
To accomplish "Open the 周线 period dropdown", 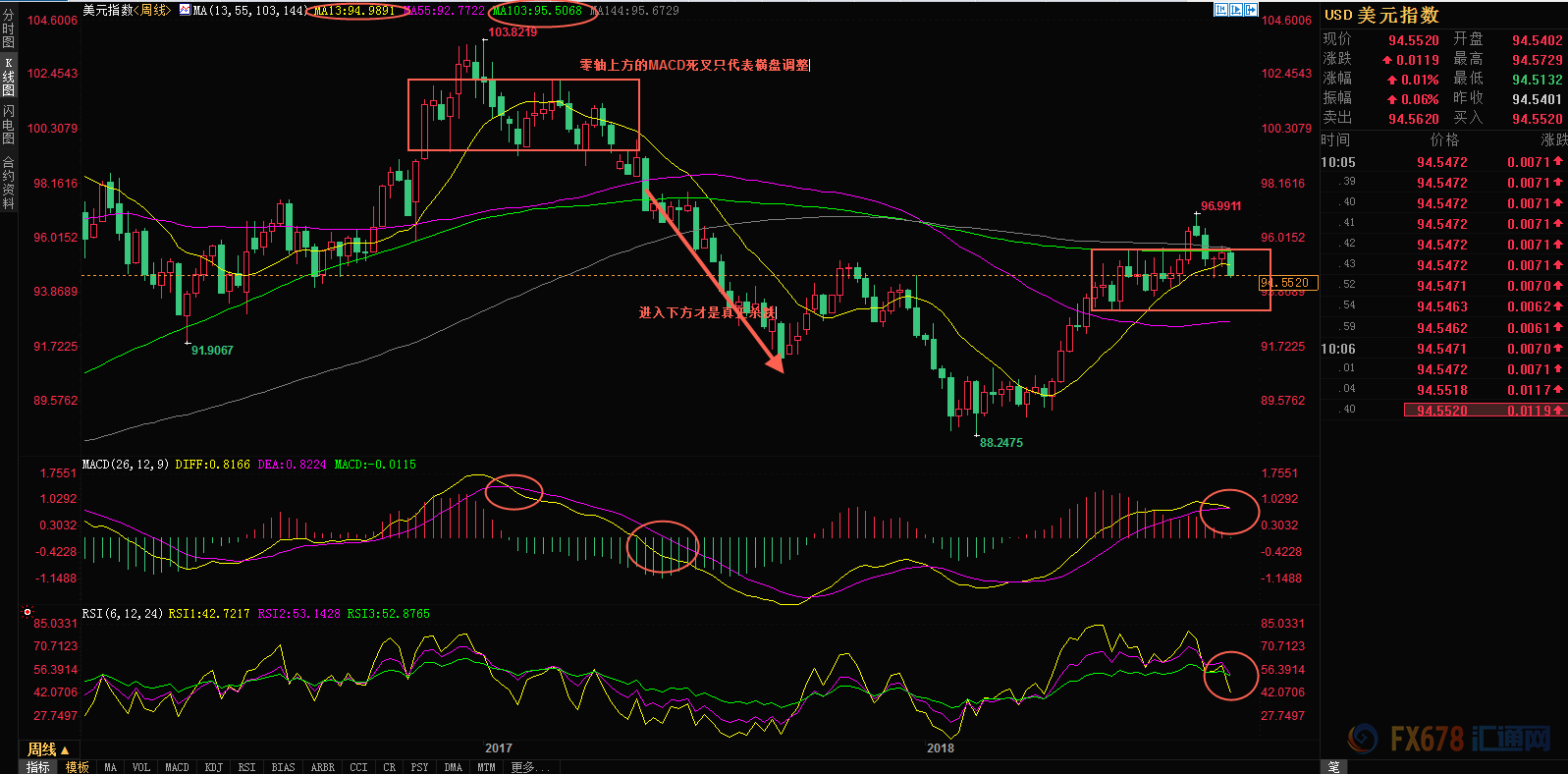I will pos(48,749).
